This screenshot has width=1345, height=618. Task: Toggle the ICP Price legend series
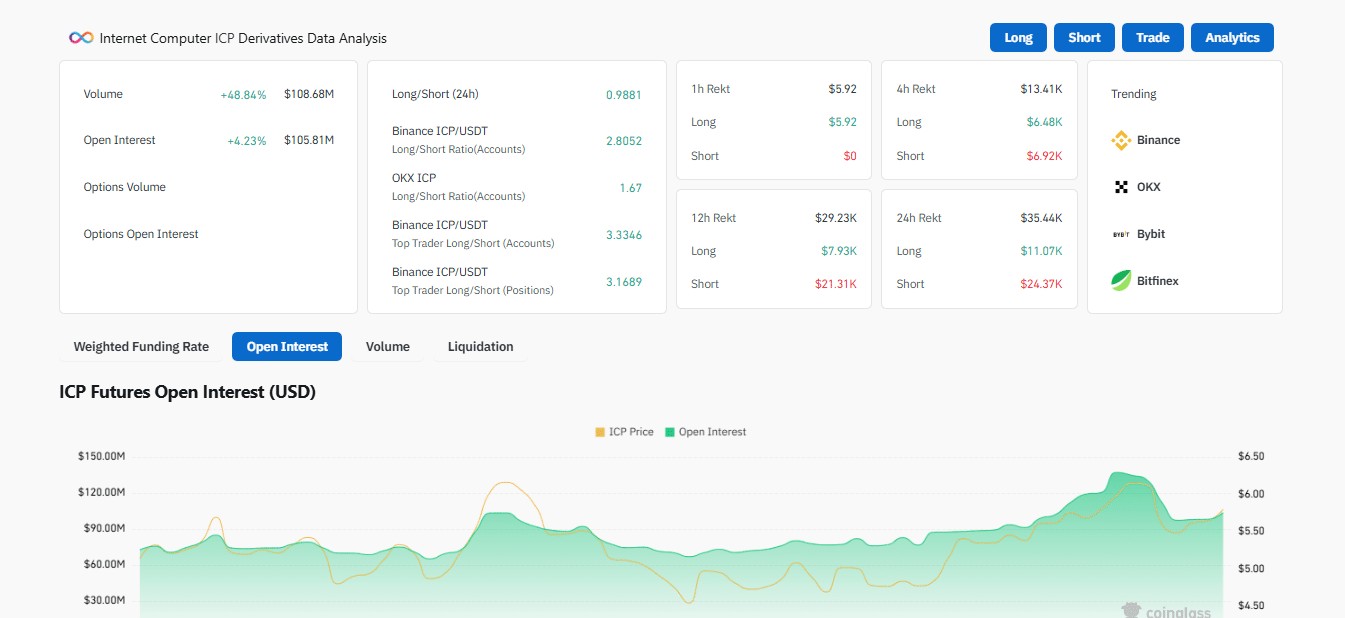(x=625, y=432)
